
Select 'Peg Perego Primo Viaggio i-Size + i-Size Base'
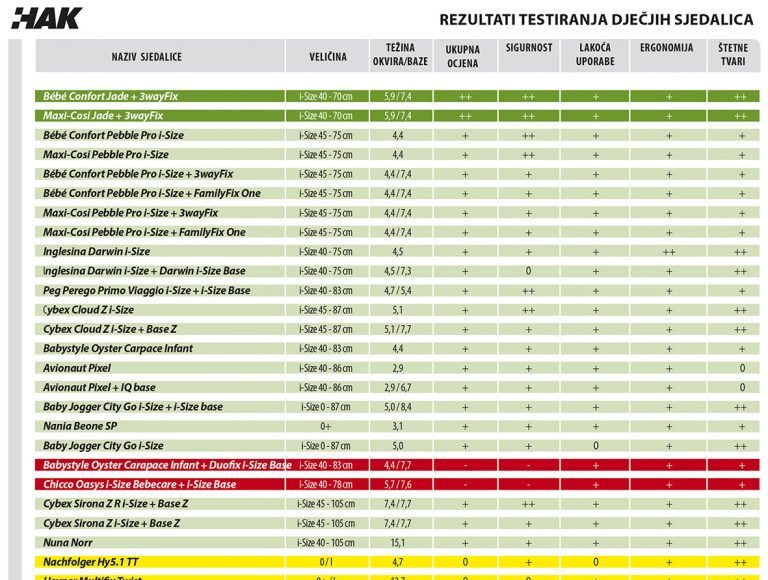pos(397,290)
